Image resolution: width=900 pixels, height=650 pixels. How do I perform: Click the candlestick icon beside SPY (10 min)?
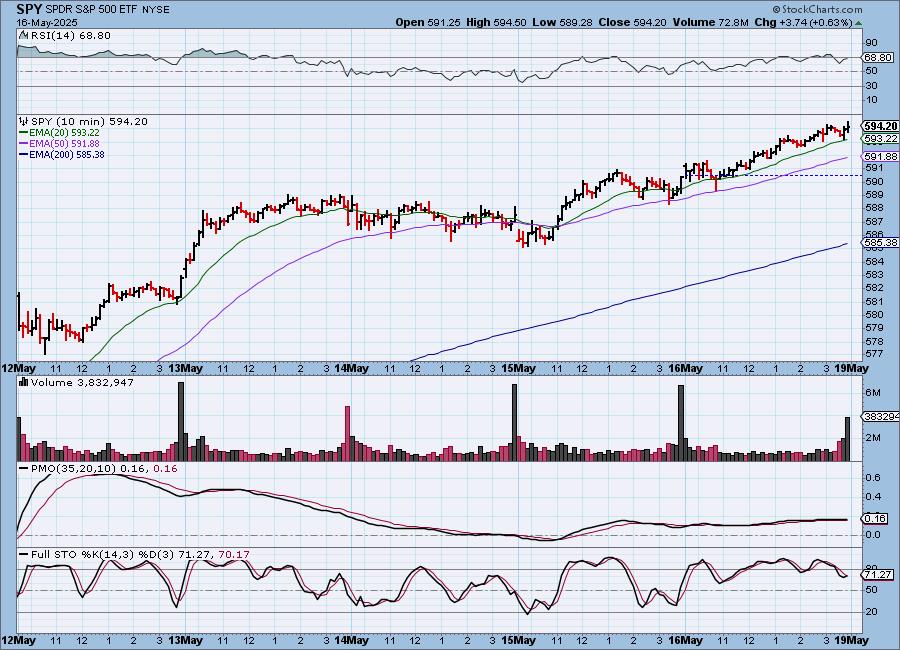[x=24, y=121]
